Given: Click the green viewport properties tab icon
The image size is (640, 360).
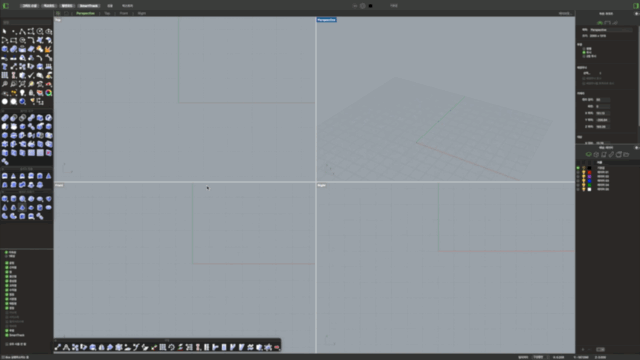Looking at the screenshot, I should tap(600, 23).
